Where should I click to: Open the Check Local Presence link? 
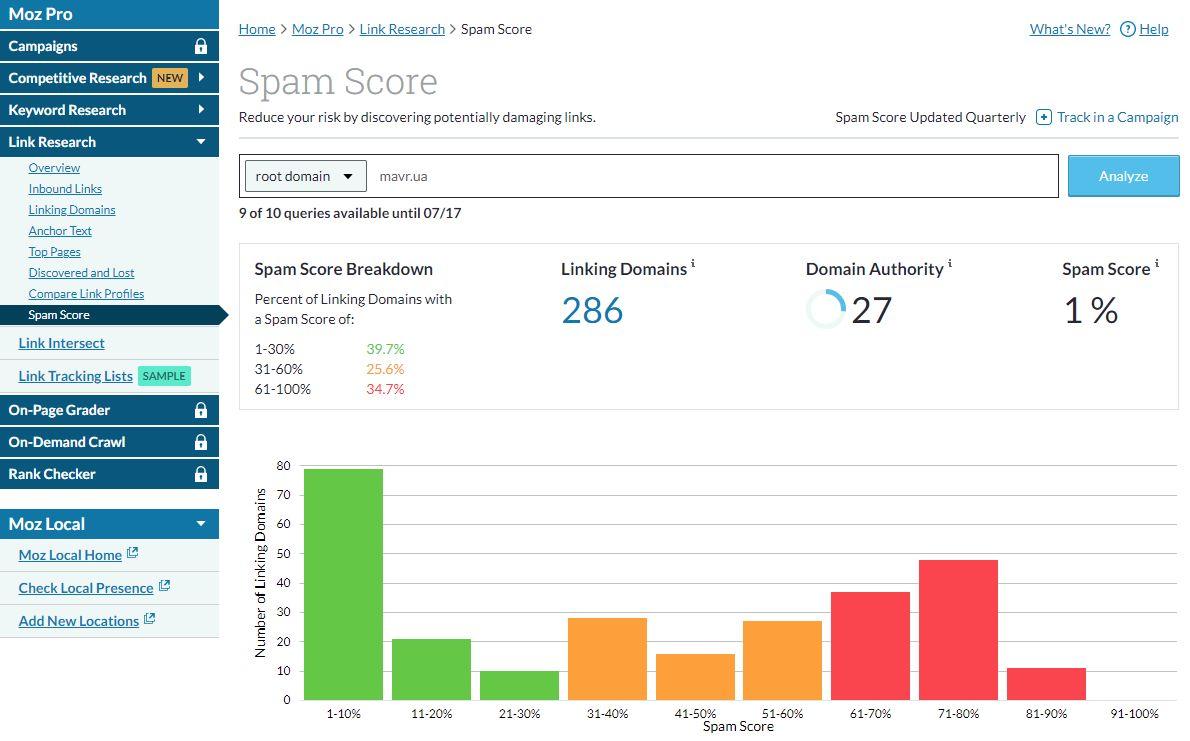coord(86,588)
